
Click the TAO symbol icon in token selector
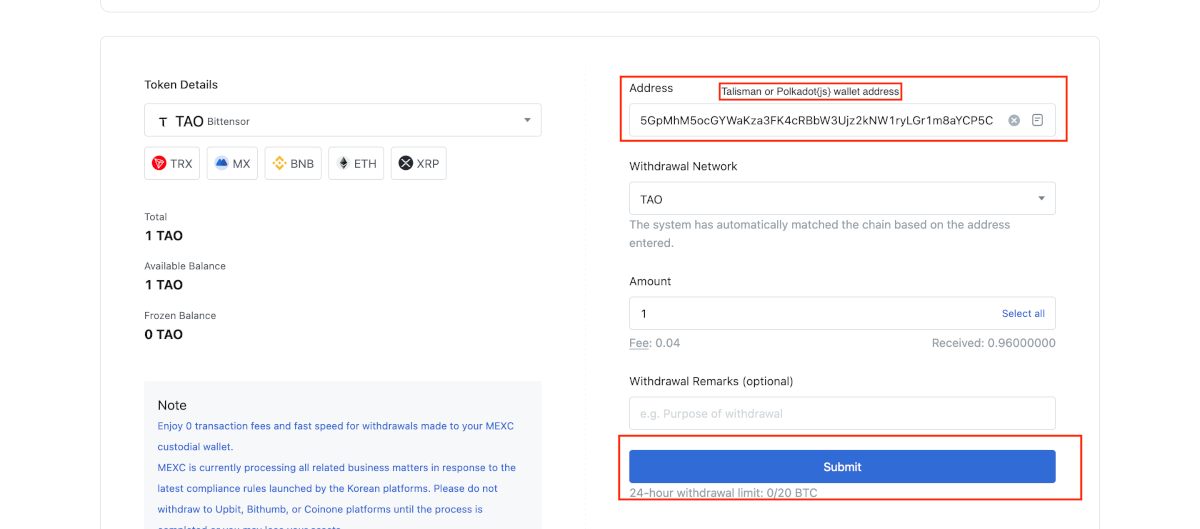[x=163, y=121]
